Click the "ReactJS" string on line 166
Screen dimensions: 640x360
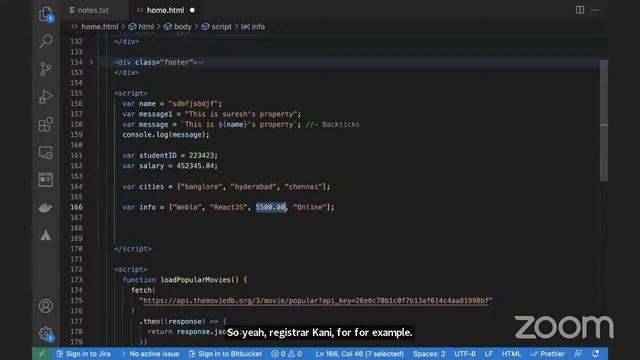pyautogui.click(x=229, y=207)
